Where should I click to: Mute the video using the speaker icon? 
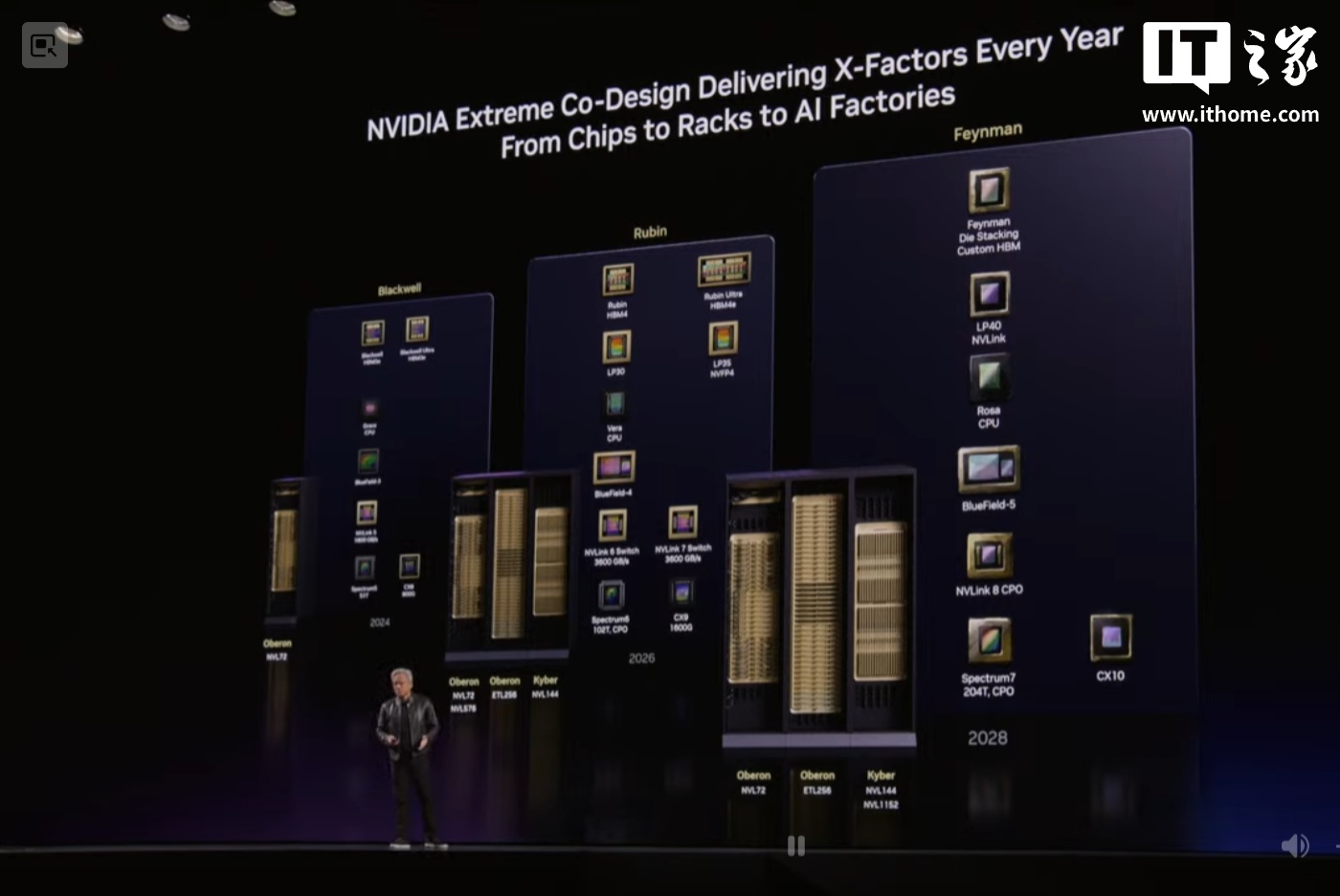(x=1294, y=845)
